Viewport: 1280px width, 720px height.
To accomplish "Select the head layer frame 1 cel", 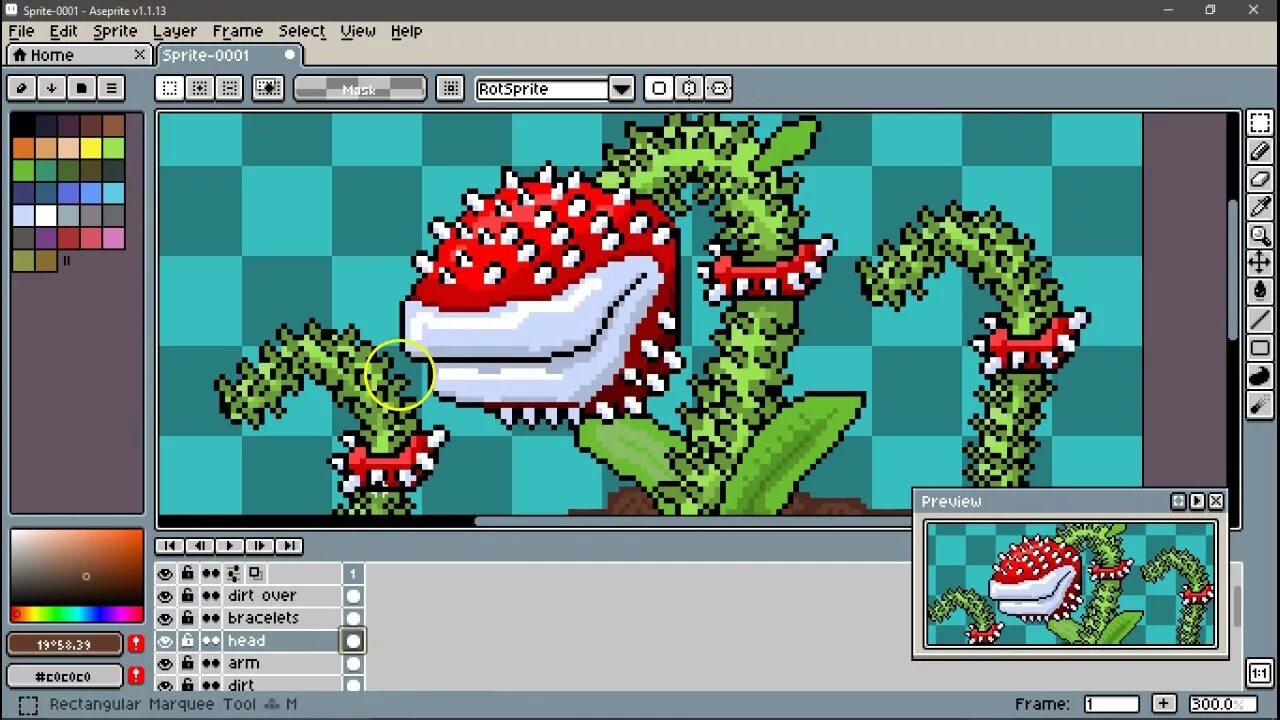I will (353, 641).
